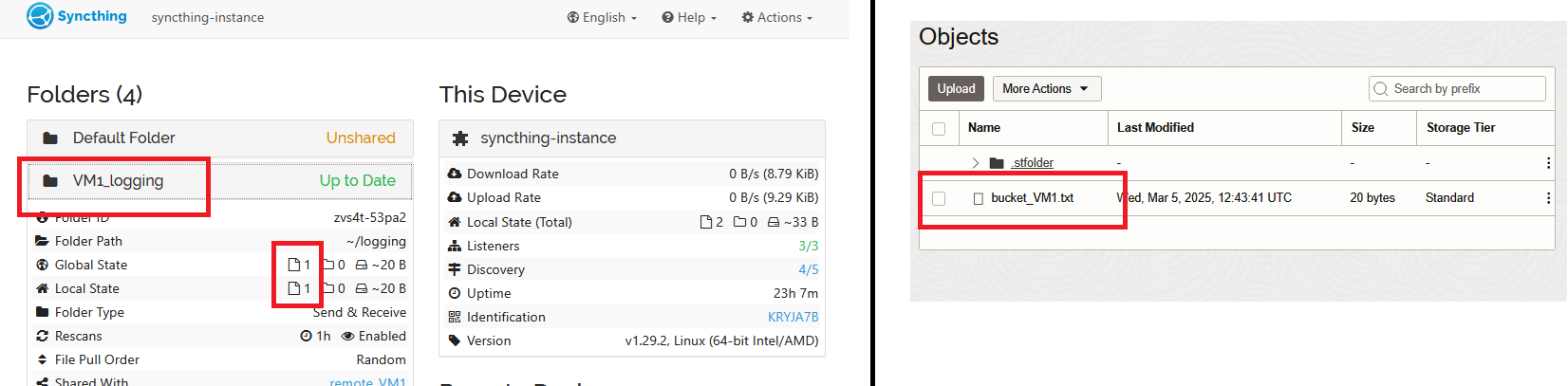
Task: Toggle the select-all objects checkbox
Action: pos(939,128)
